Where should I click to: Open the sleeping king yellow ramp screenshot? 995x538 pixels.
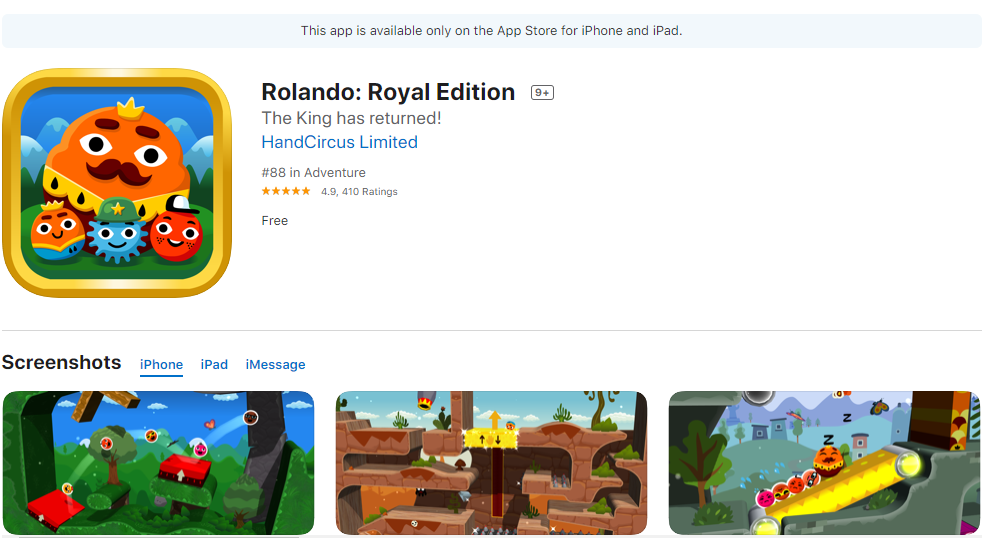pos(824,463)
